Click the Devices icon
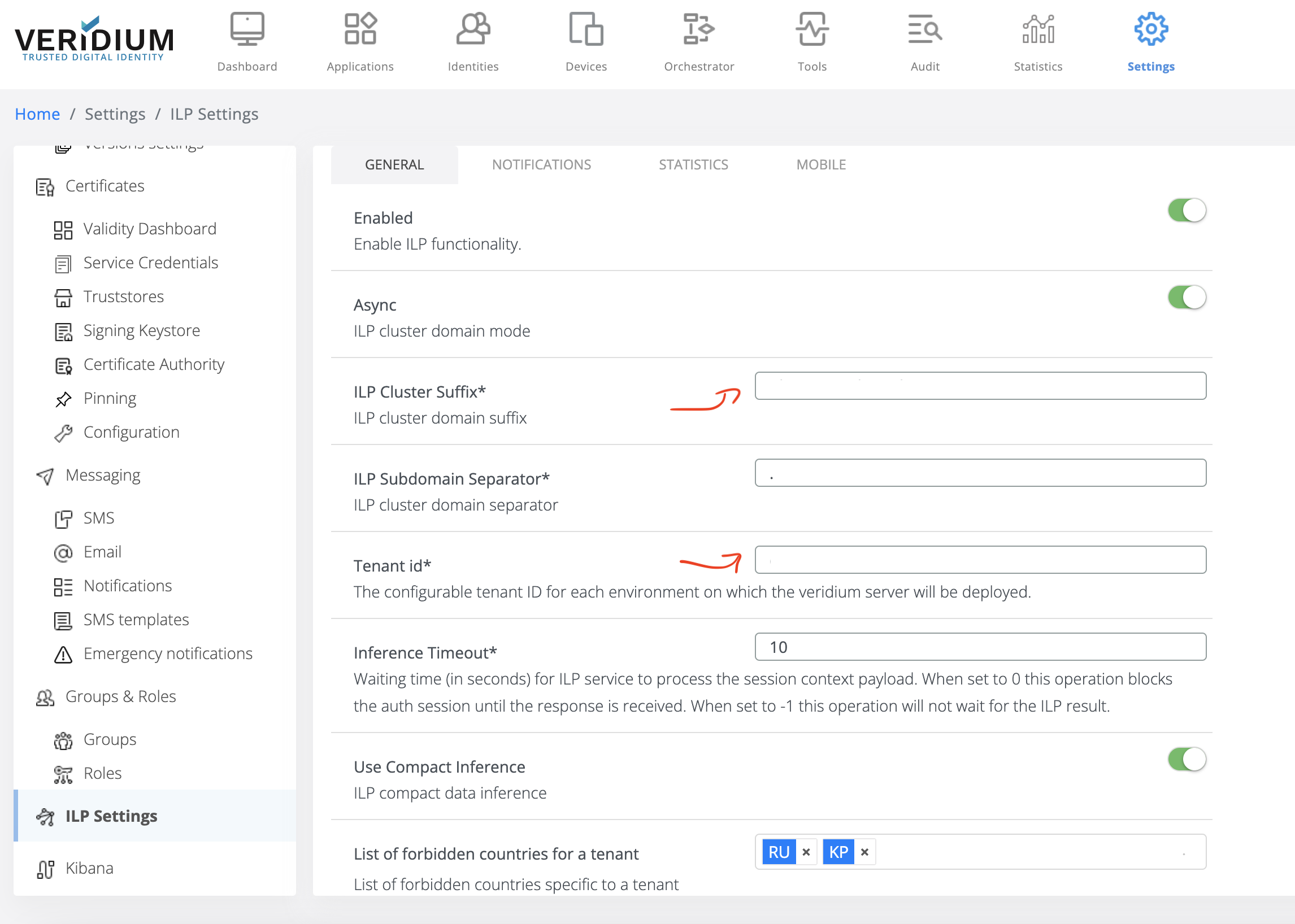 pyautogui.click(x=586, y=40)
